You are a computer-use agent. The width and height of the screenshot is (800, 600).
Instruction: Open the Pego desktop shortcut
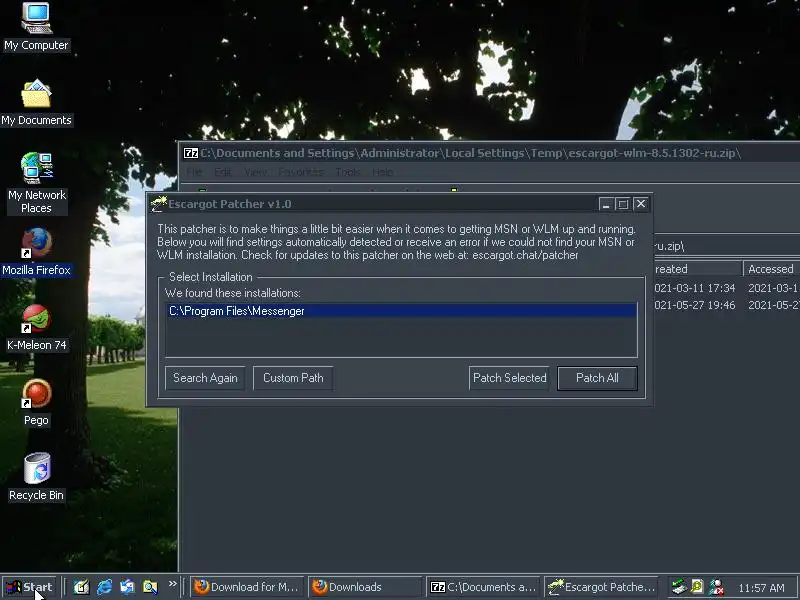[x=36, y=403]
